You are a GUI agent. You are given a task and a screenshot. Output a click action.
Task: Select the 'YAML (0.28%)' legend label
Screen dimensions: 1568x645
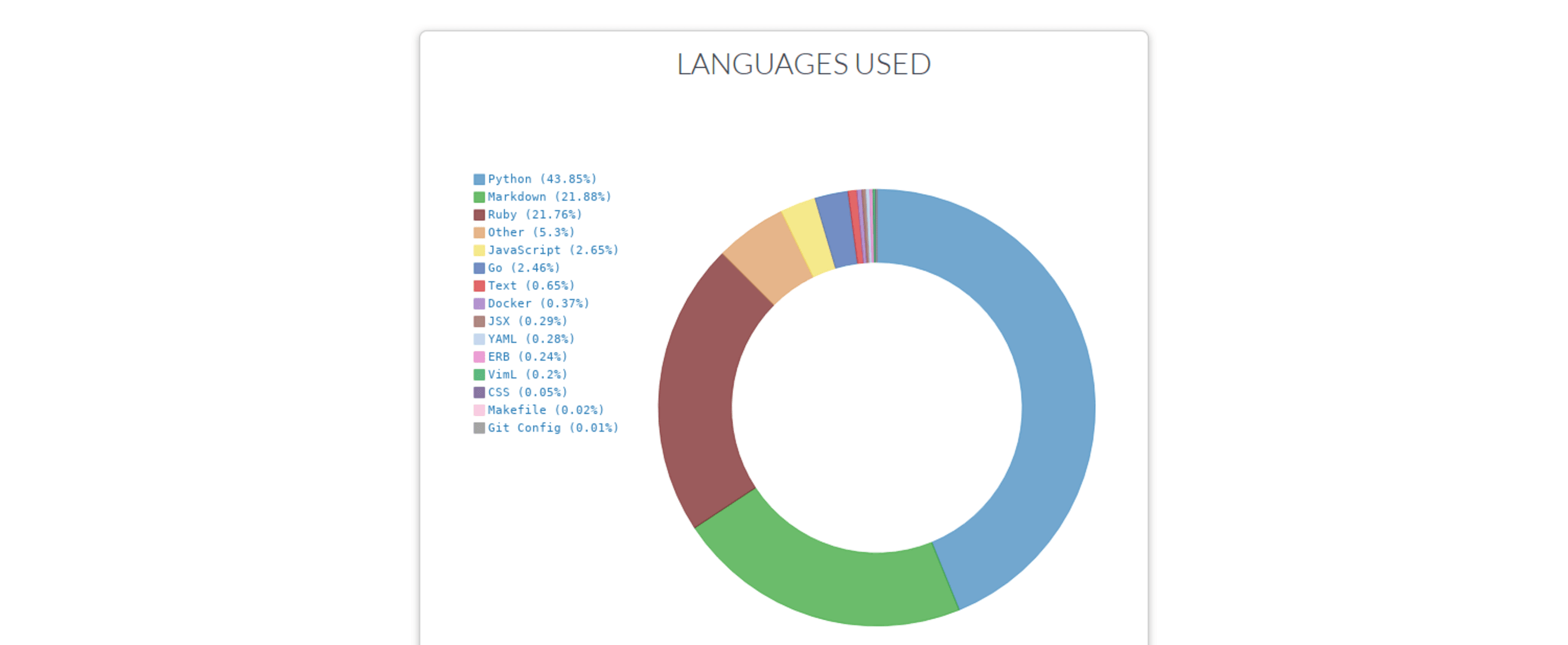click(x=531, y=339)
